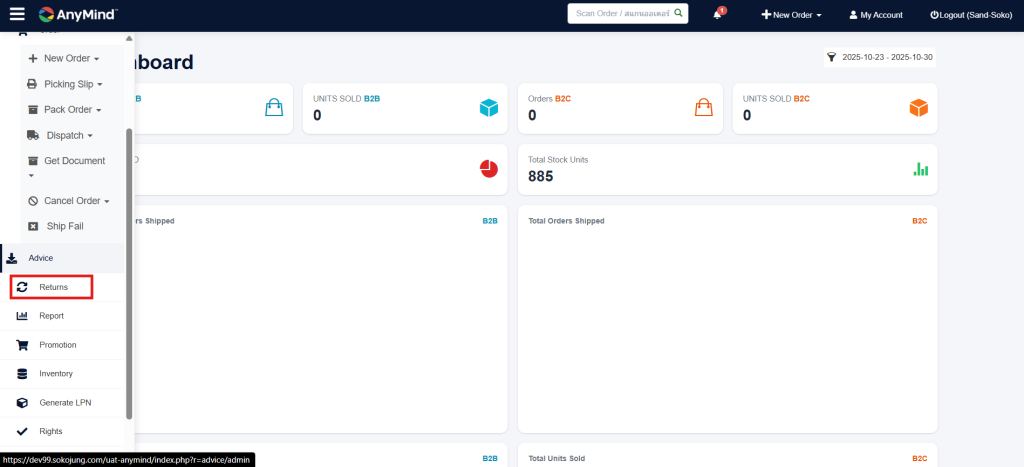
Task: Click the sidebar vertical scrollbar
Action: pos(129,270)
